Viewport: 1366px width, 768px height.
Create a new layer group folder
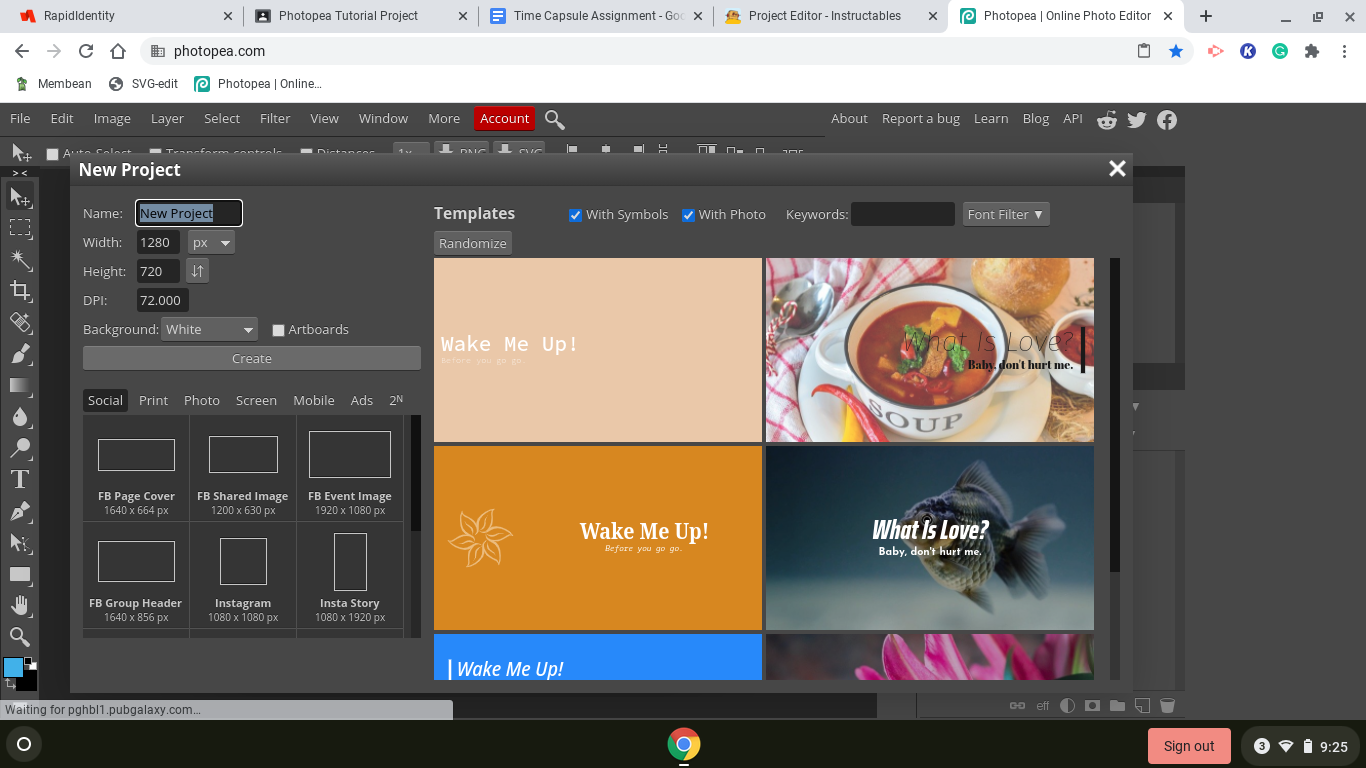(1118, 705)
